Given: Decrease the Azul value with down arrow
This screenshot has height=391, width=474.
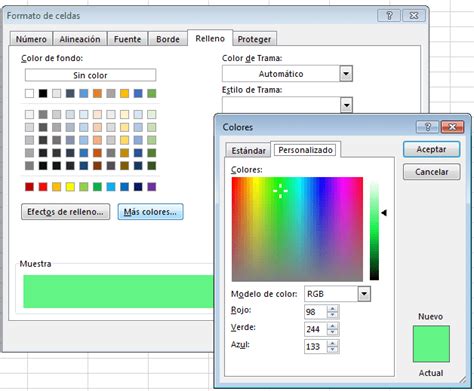Looking at the screenshot, I should pos(332,350).
